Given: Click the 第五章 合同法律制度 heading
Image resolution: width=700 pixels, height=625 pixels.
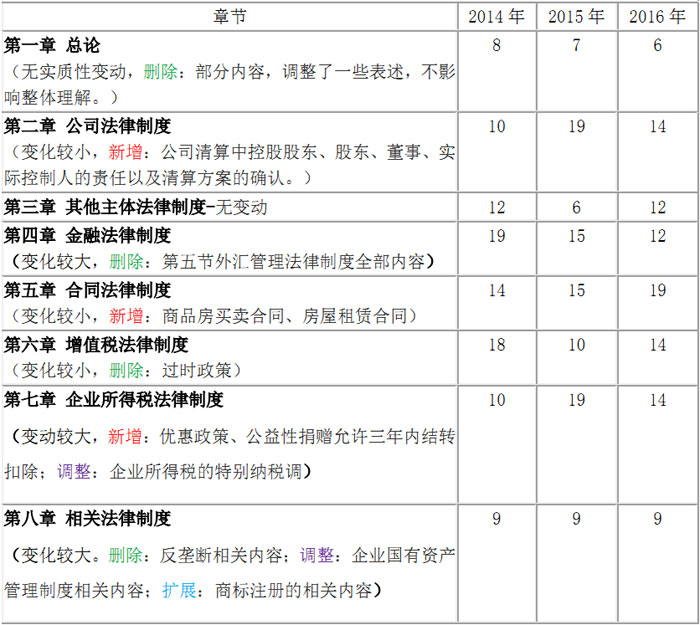Looking at the screenshot, I should point(88,290).
